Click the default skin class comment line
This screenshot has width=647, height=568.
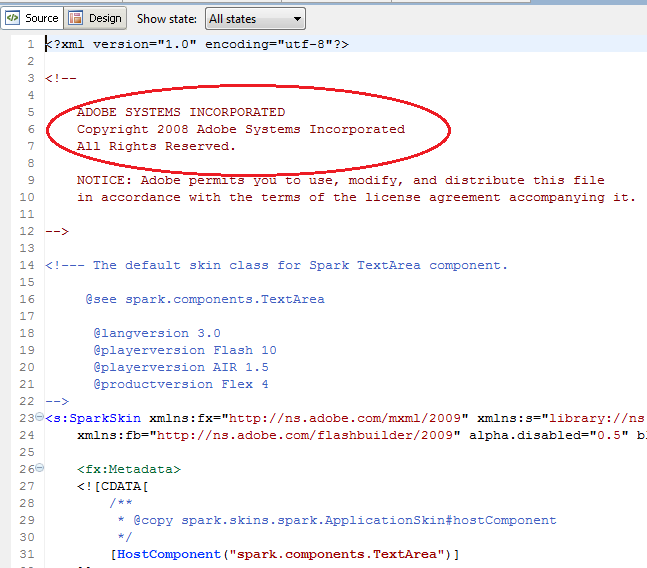click(x=276, y=265)
